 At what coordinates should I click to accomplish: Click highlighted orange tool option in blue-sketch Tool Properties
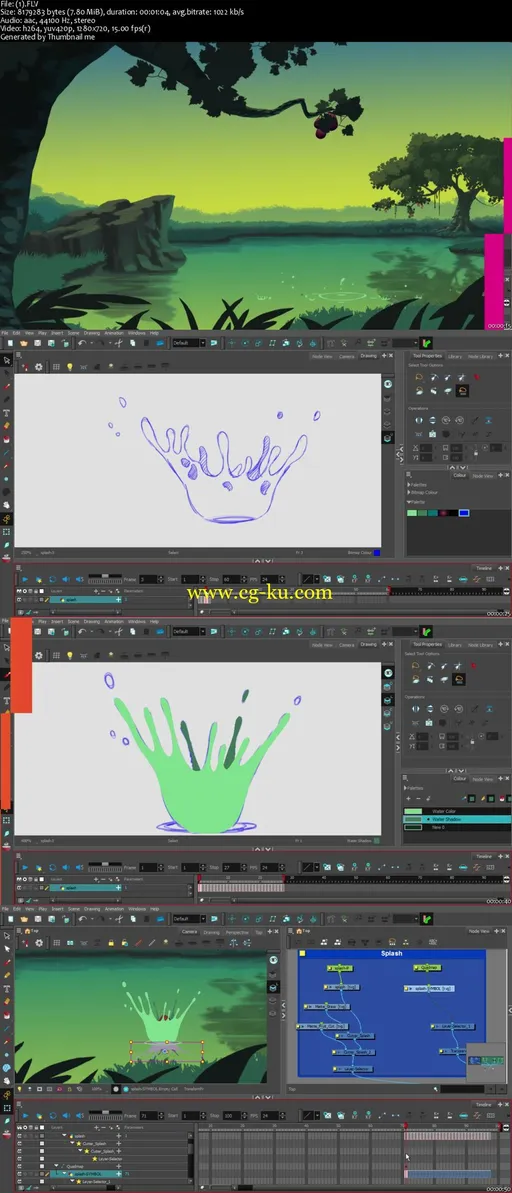(463, 390)
